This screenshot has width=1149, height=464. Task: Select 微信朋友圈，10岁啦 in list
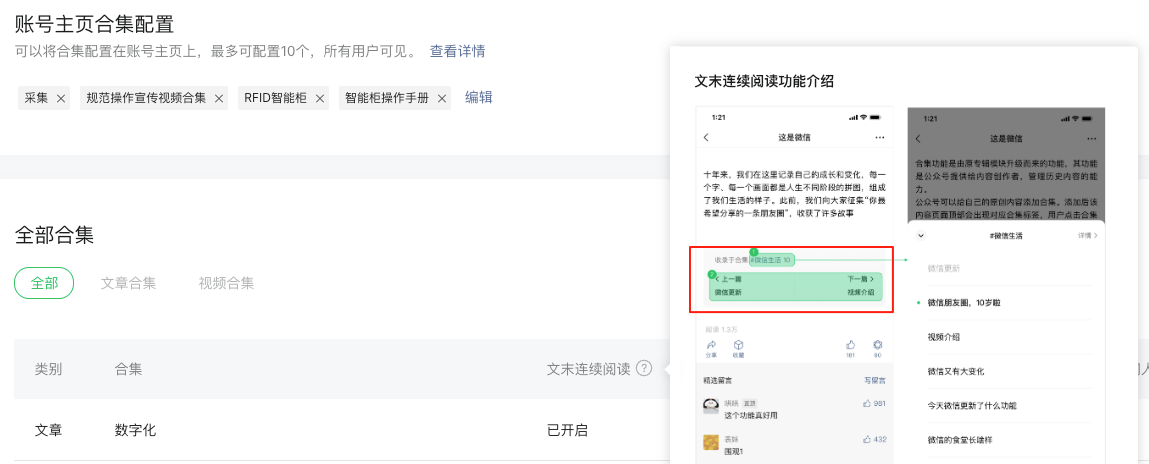point(964,303)
